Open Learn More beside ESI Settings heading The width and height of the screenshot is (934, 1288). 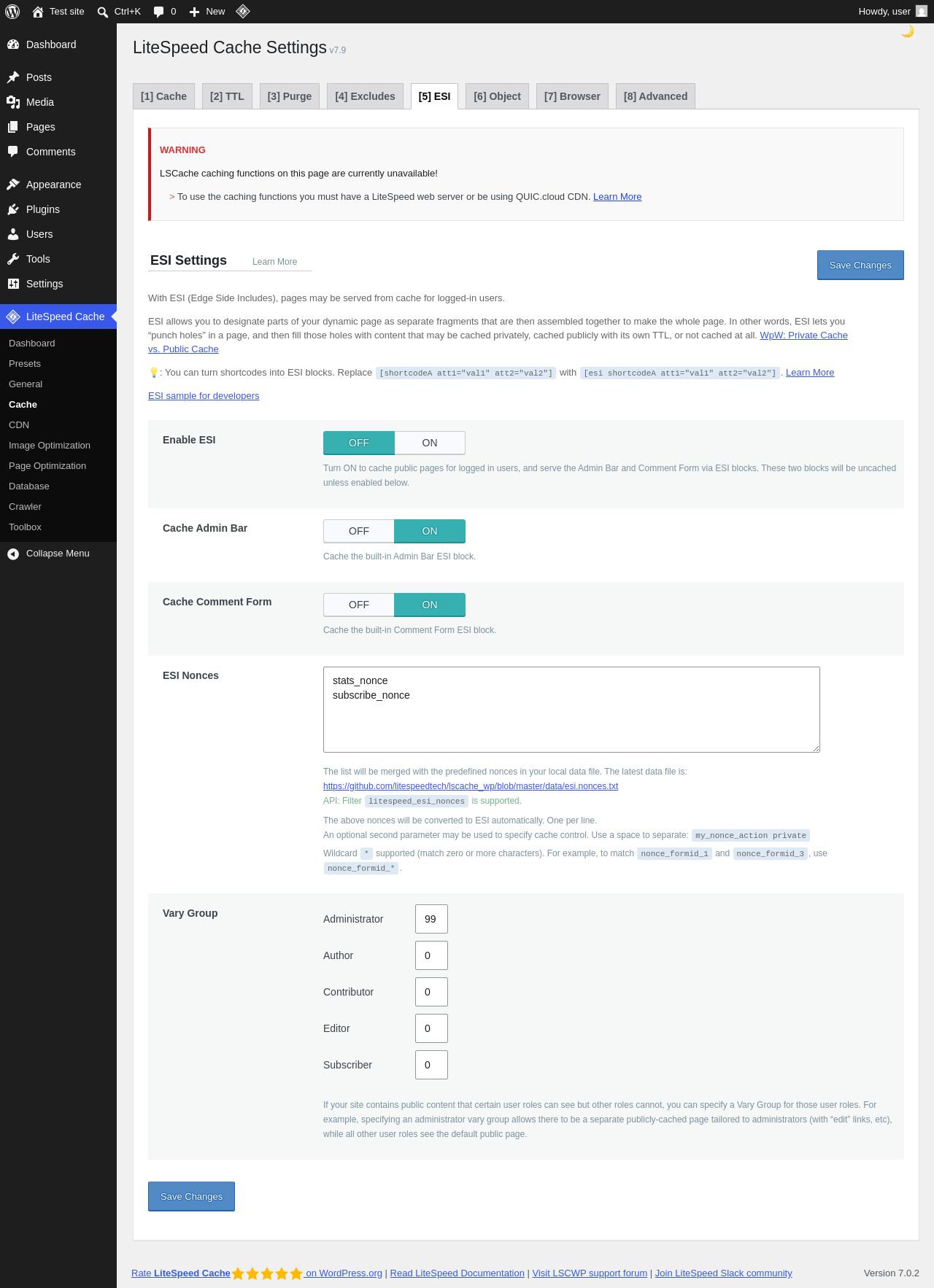(x=274, y=262)
